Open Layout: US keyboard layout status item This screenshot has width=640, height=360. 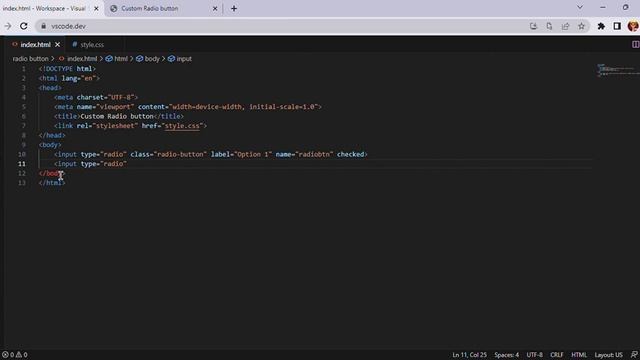point(609,355)
